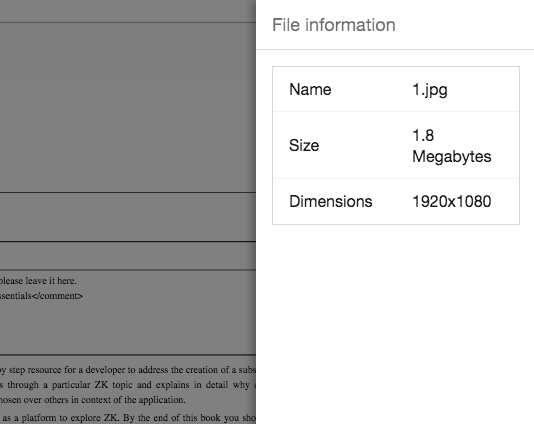534x424 pixels.
Task: Click the line 'over others in context of the application'
Action: [x=93, y=399]
